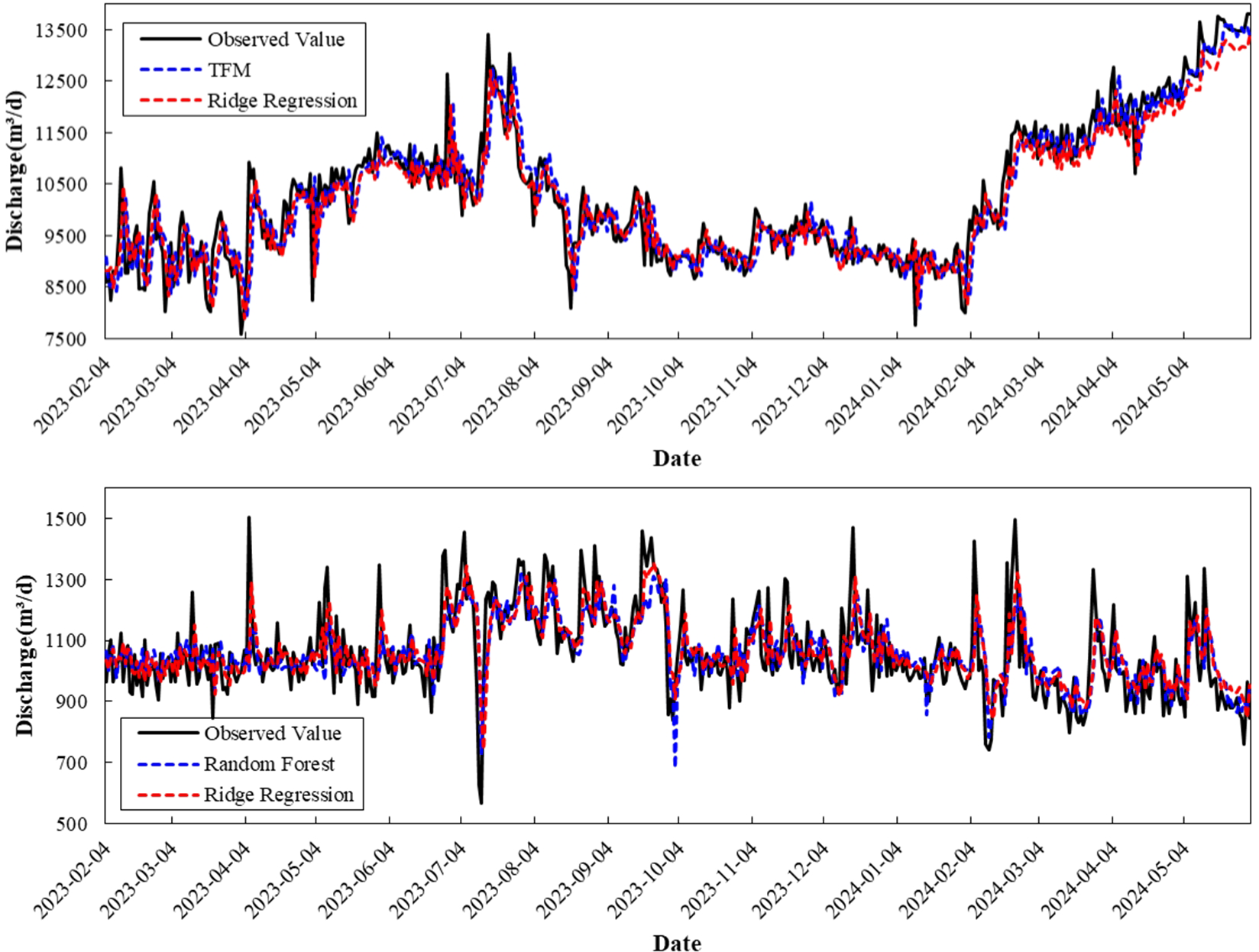Click the 500 tick label on bottom chart

pyautogui.click(x=75, y=824)
